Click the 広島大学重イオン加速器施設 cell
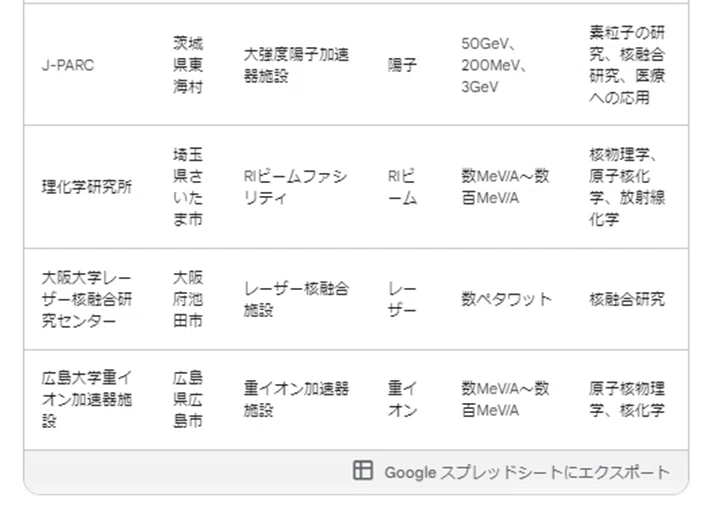Viewport: 707px width, 517px height. click(x=87, y=399)
